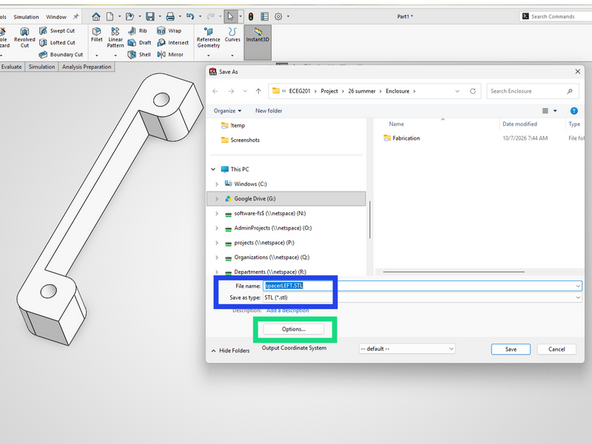Select the Boundary Cut tool
Screen dimensions: 592x444
61,55
